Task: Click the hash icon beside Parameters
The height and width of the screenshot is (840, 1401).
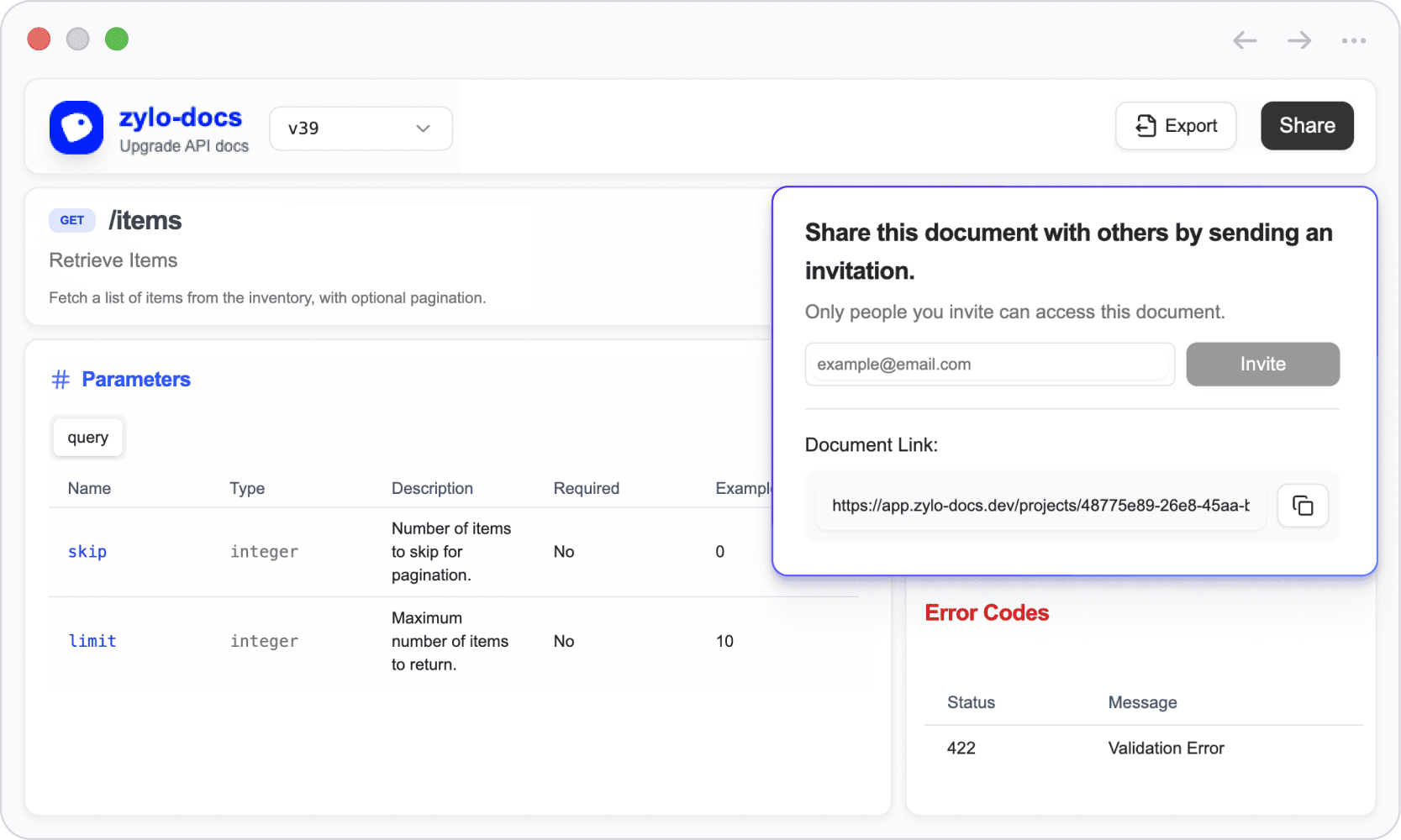Action: pos(61,380)
